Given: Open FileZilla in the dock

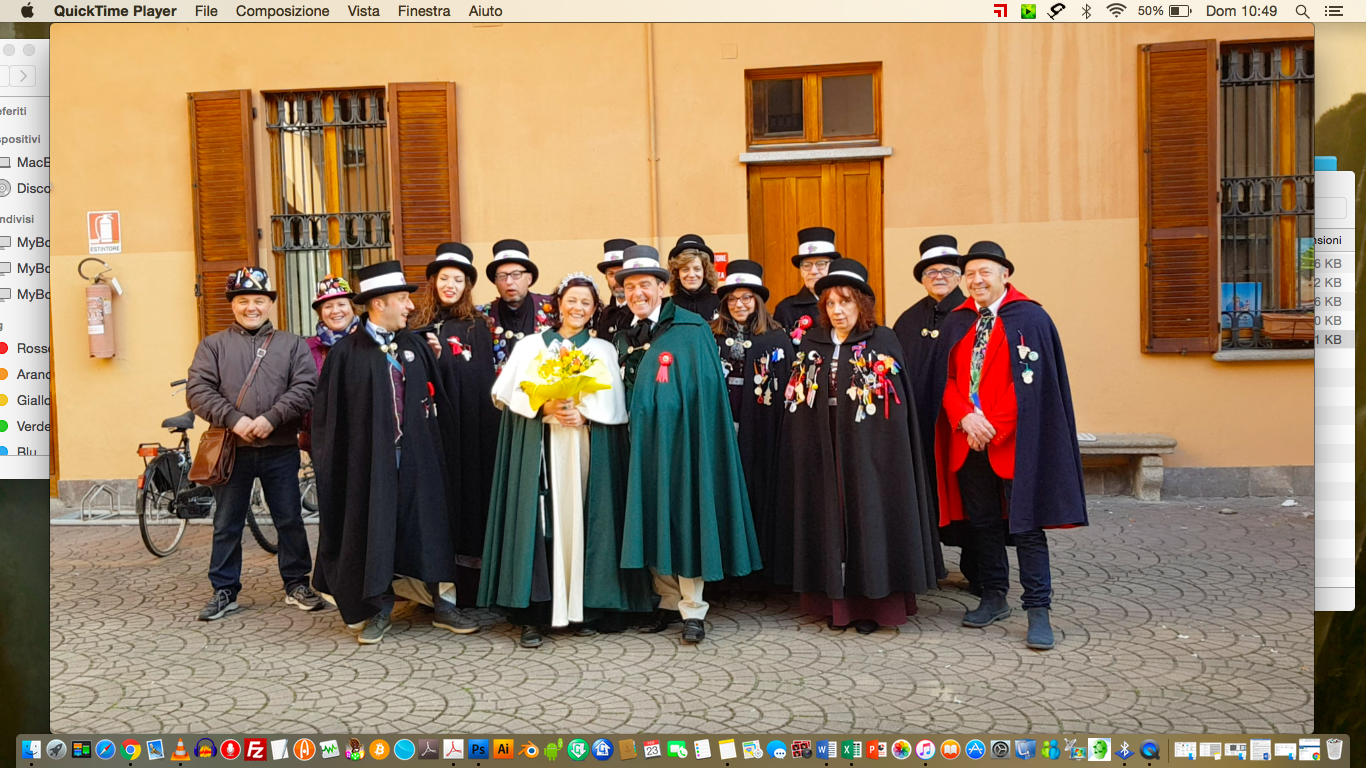Looking at the screenshot, I should point(255,749).
